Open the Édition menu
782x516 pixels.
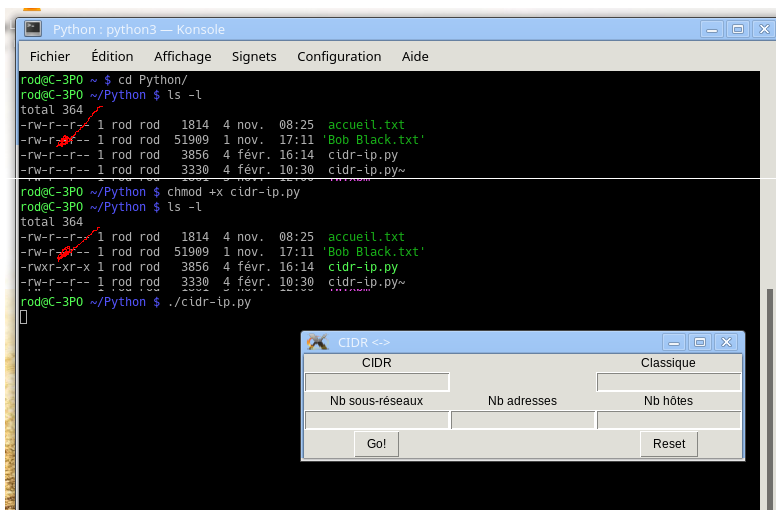click(x=112, y=56)
